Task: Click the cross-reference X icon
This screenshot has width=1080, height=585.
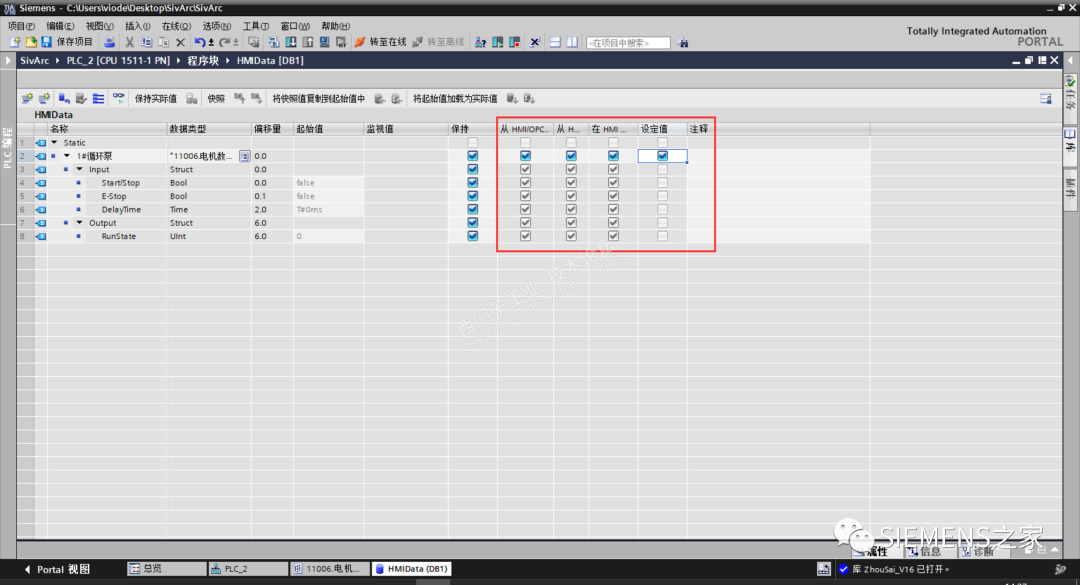Action: coord(534,42)
